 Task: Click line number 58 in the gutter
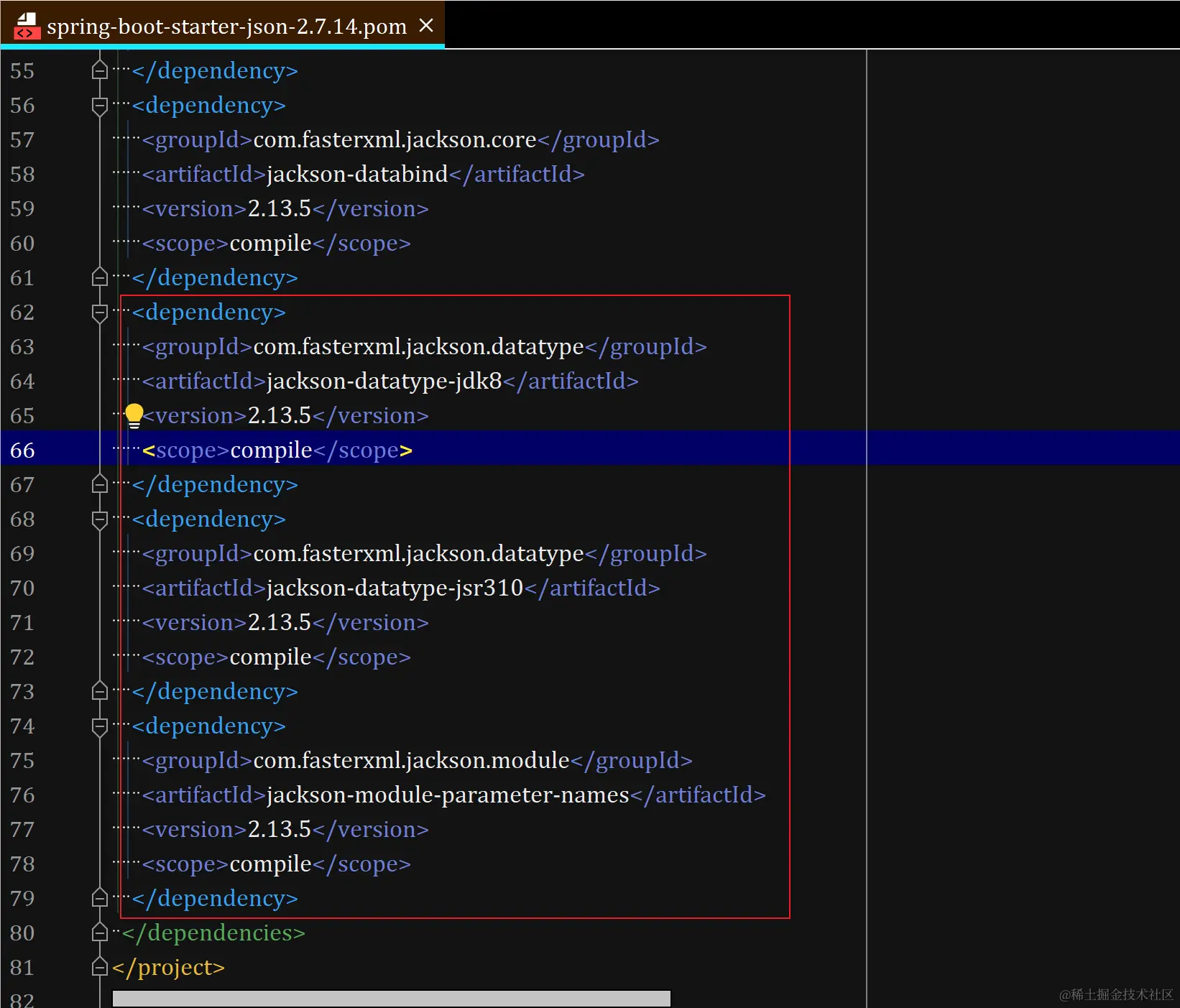(22, 174)
